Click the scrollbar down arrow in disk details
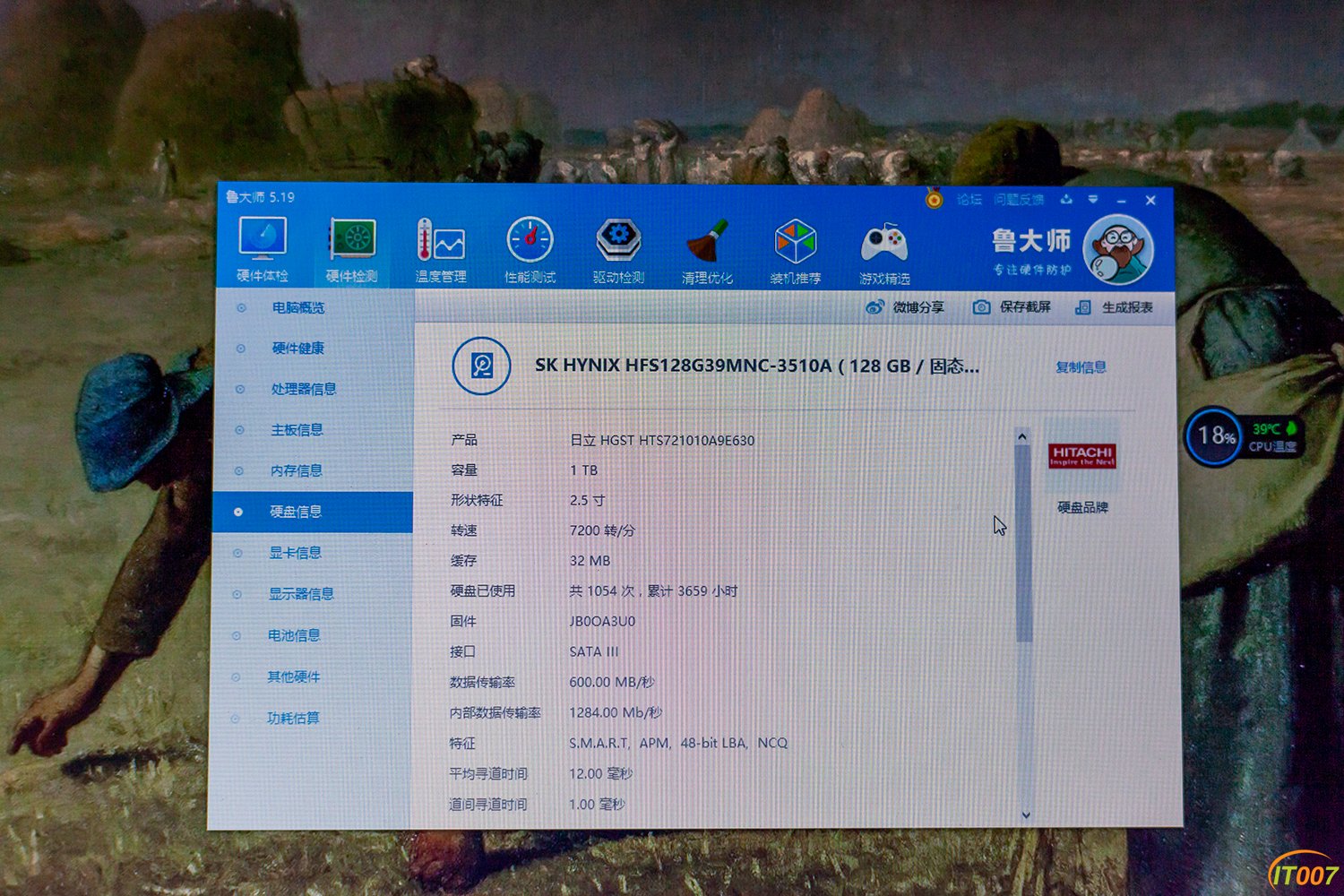The image size is (1344, 896). coord(1026,814)
